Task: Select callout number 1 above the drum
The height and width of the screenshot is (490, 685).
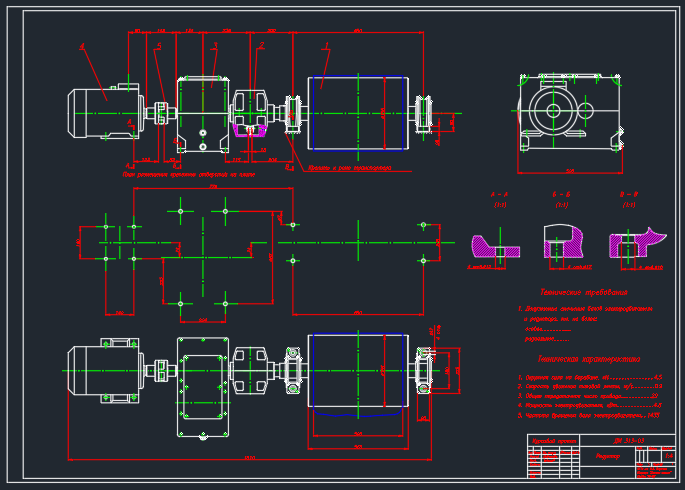Action: pos(326,46)
